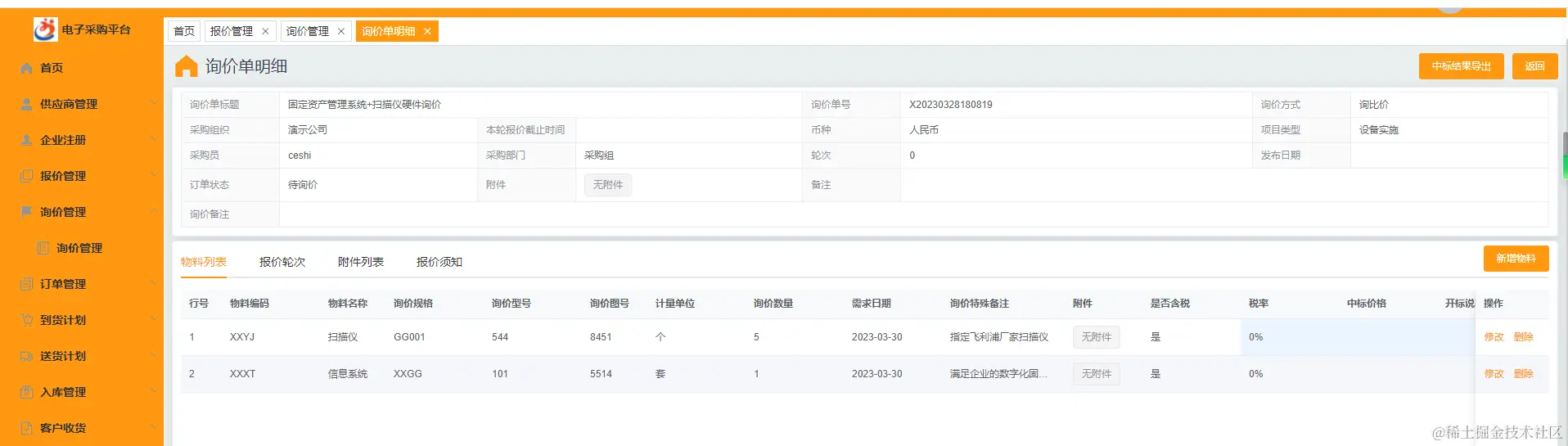Switch to the 询价管理 top tab

click(x=308, y=31)
